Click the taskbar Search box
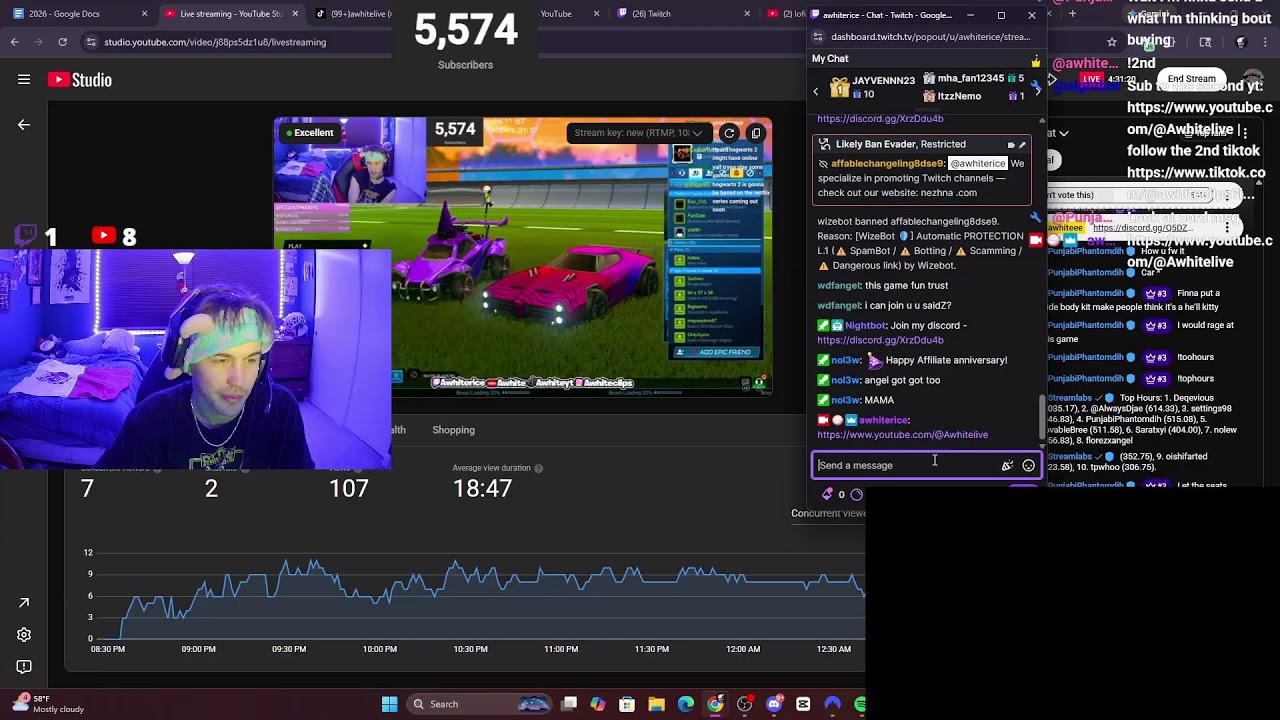Viewport: 1280px width, 720px height. pyautogui.click(x=481, y=704)
